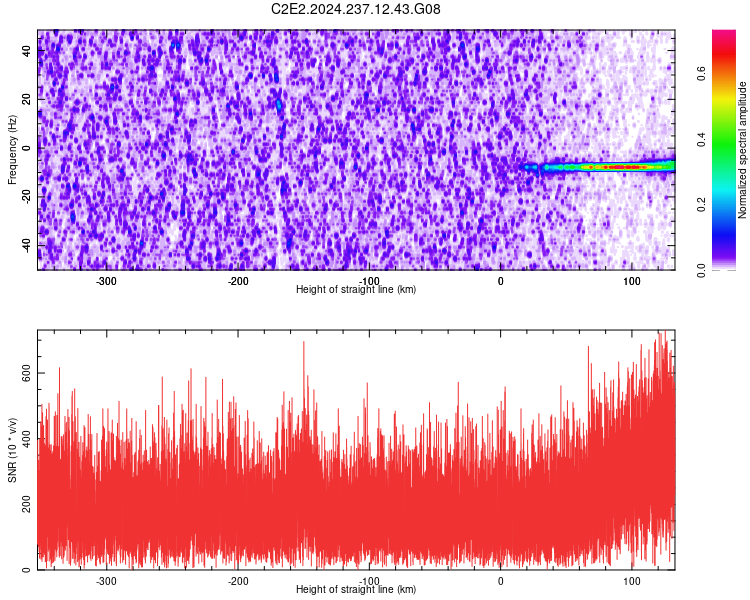Click the 100 tick under the spectrogram
The height and width of the screenshot is (600, 750).
pos(632,281)
